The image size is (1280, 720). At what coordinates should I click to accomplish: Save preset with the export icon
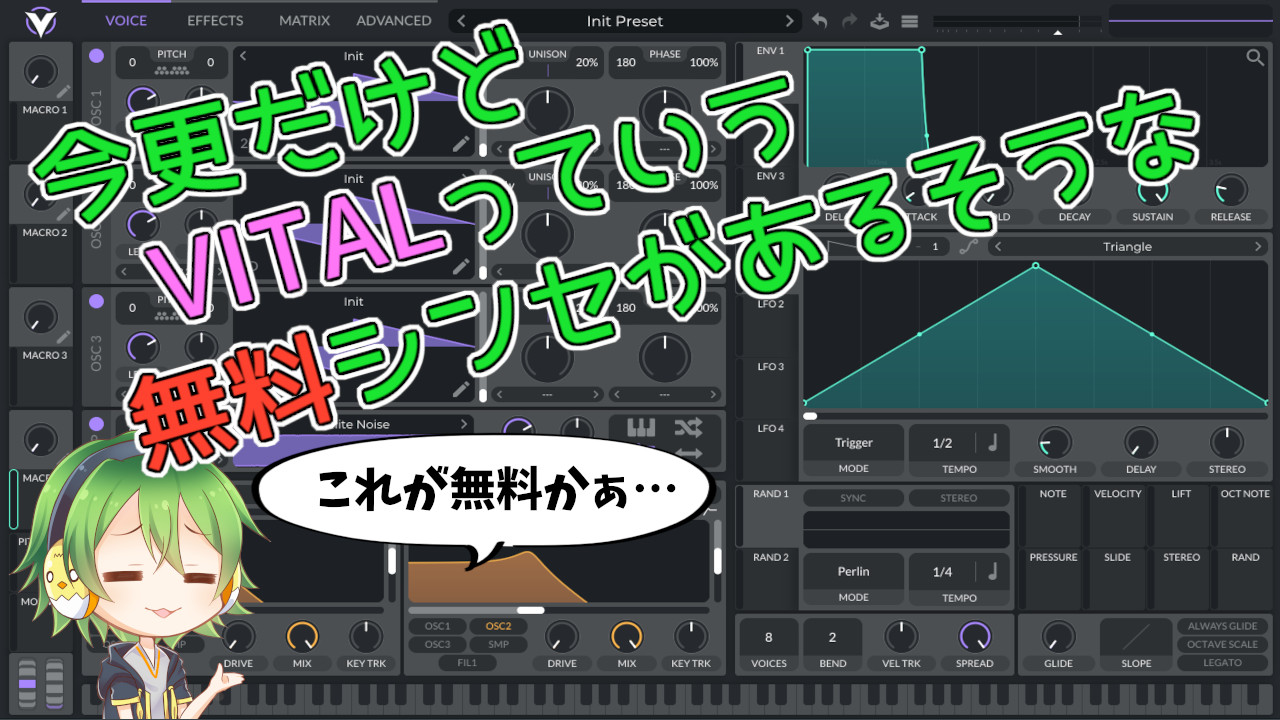880,21
